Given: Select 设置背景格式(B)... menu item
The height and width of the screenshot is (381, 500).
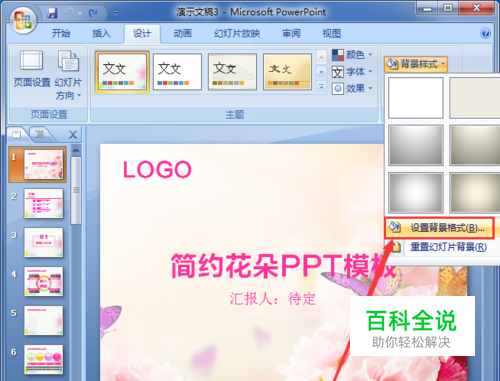Looking at the screenshot, I should (439, 228).
